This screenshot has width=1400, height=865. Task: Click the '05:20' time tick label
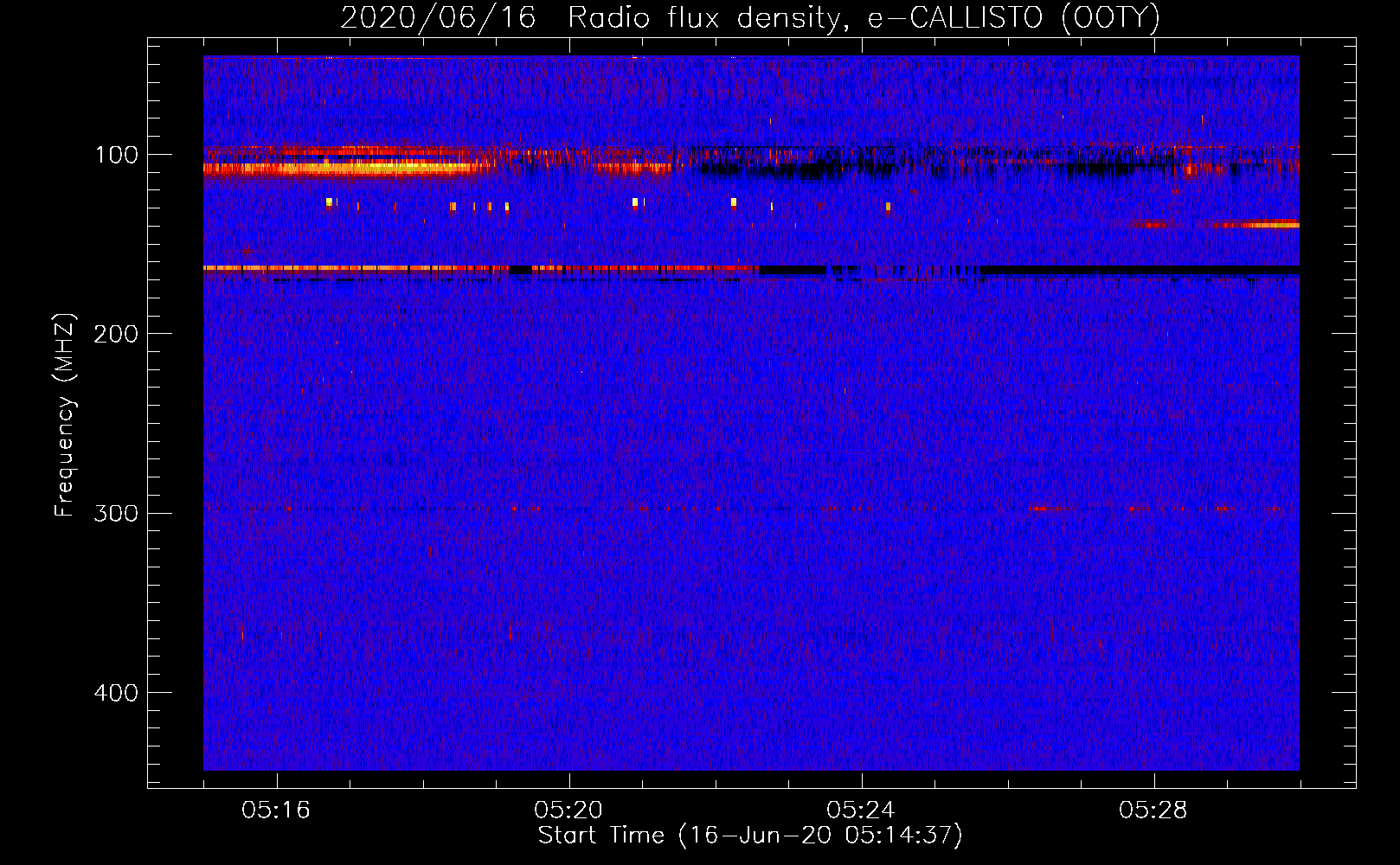click(568, 811)
